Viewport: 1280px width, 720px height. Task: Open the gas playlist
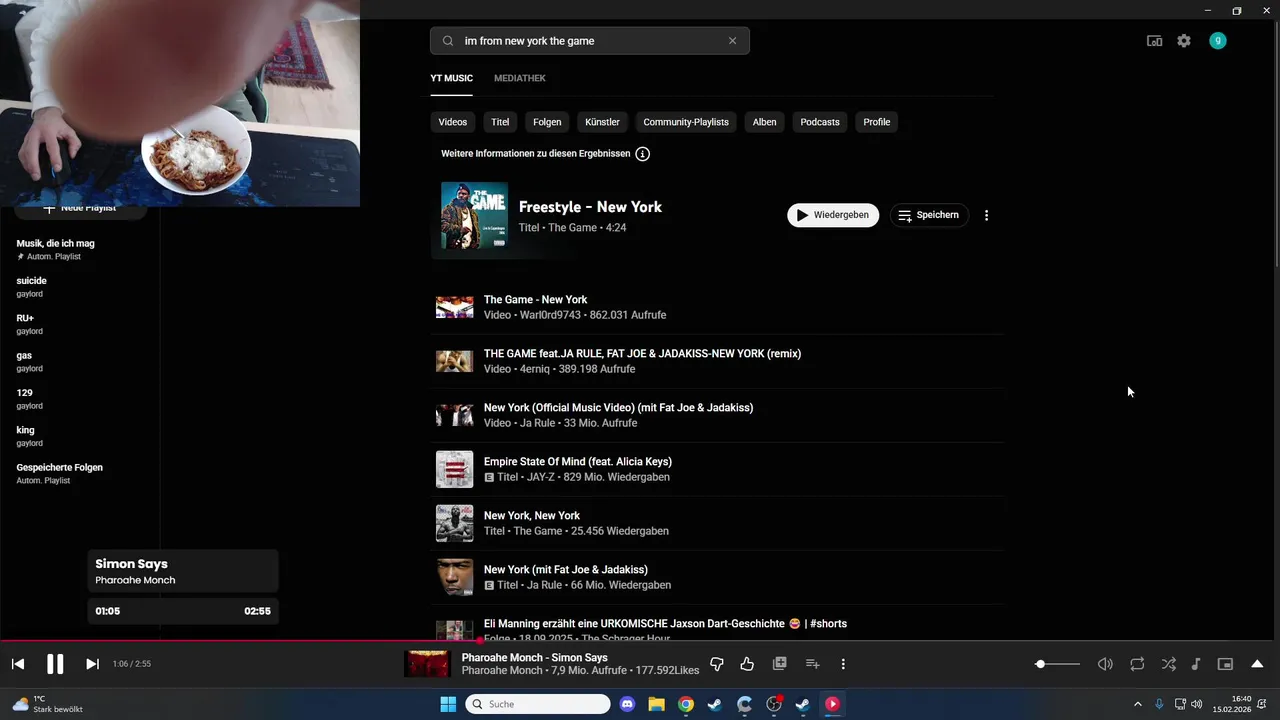pyautogui.click(x=80, y=361)
